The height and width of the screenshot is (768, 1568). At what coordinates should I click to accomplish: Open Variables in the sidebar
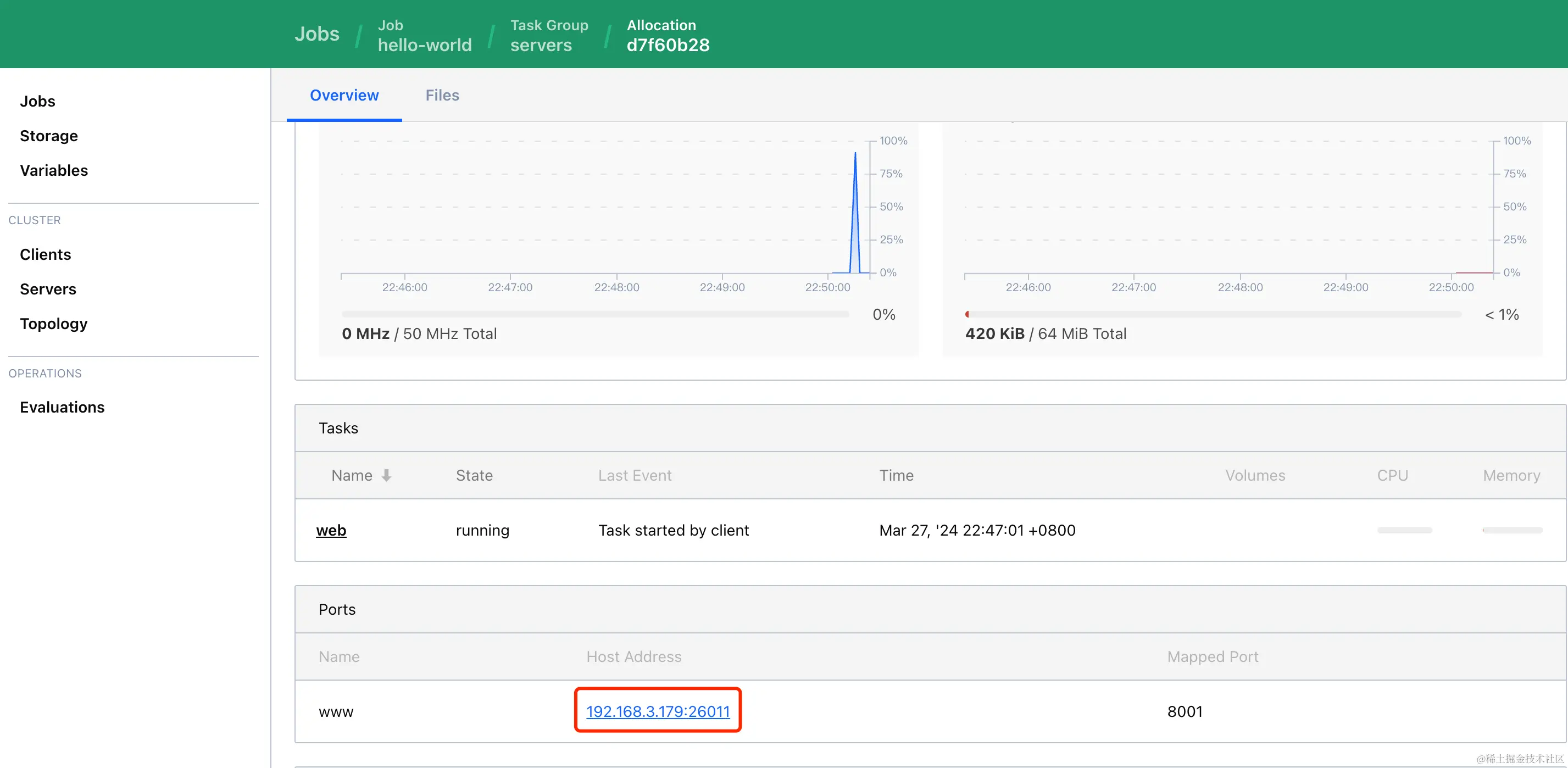point(53,170)
